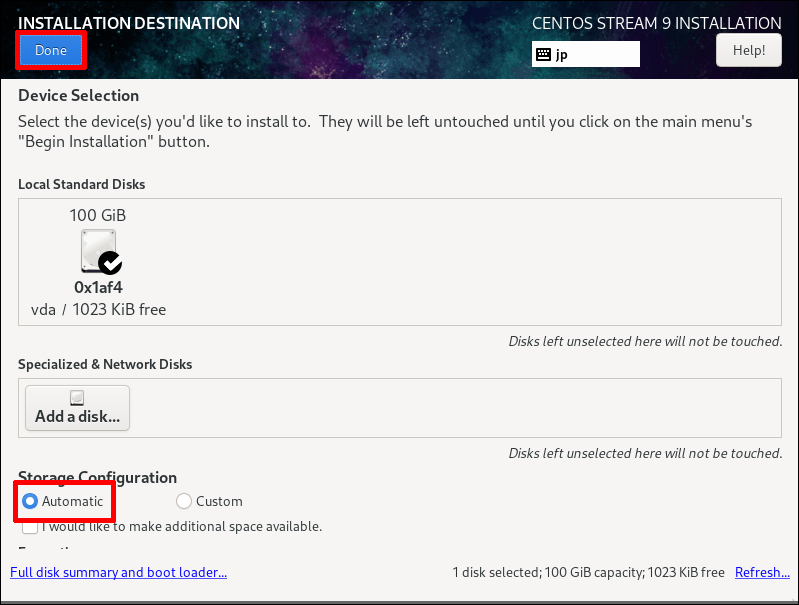Click the 0x1af4 disk name label
Screen dimensions: 799x605
pyautogui.click(x=98, y=287)
